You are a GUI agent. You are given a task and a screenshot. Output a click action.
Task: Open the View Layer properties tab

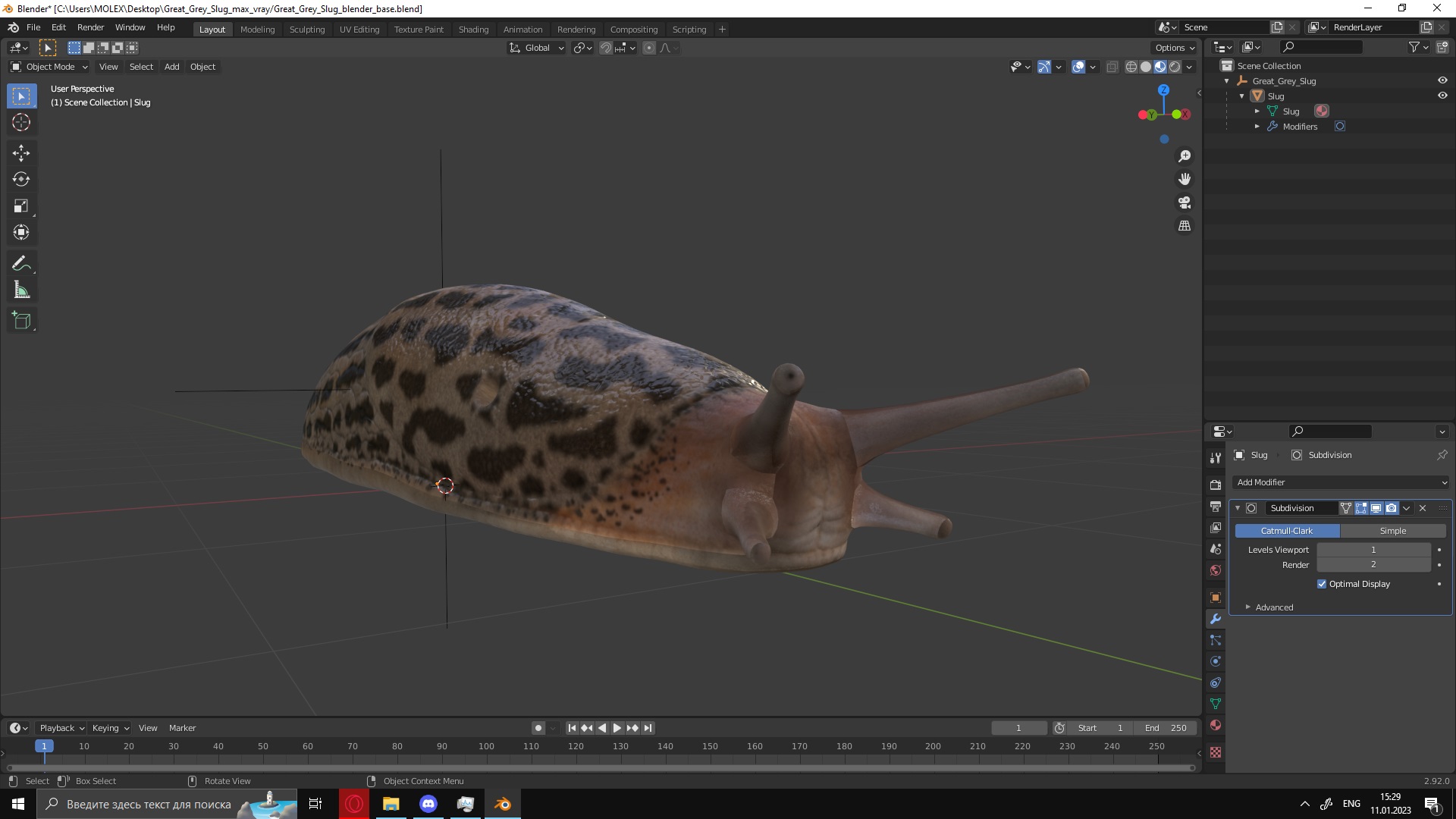(x=1216, y=527)
